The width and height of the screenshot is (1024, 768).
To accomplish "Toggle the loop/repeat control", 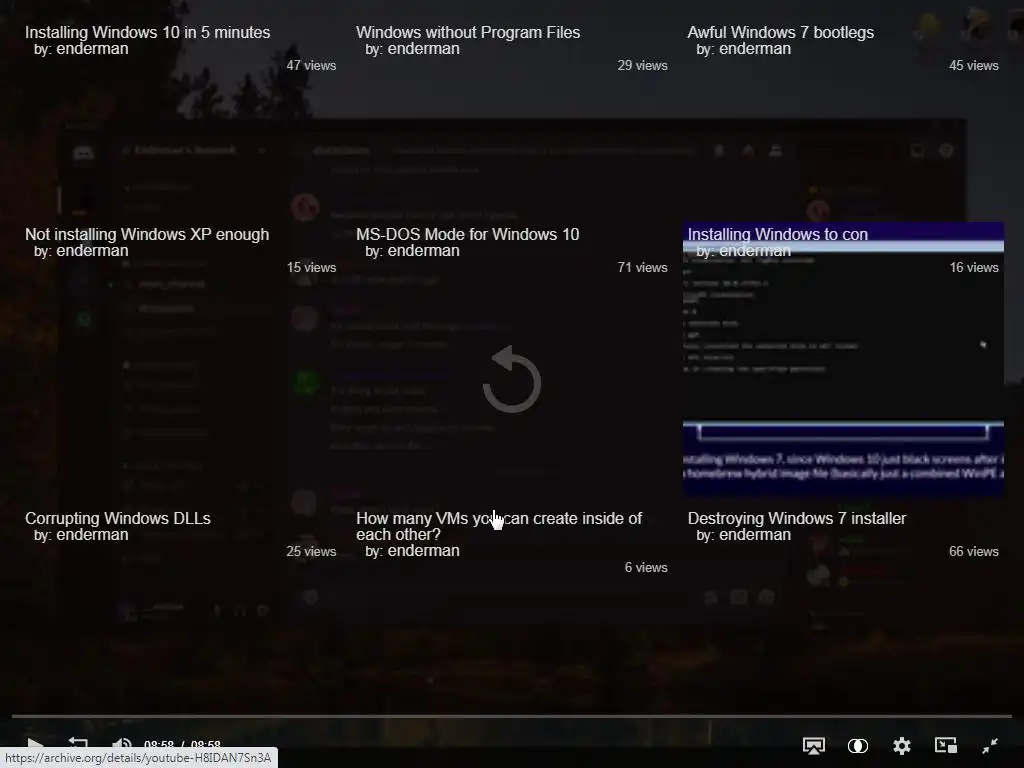I will [78, 744].
